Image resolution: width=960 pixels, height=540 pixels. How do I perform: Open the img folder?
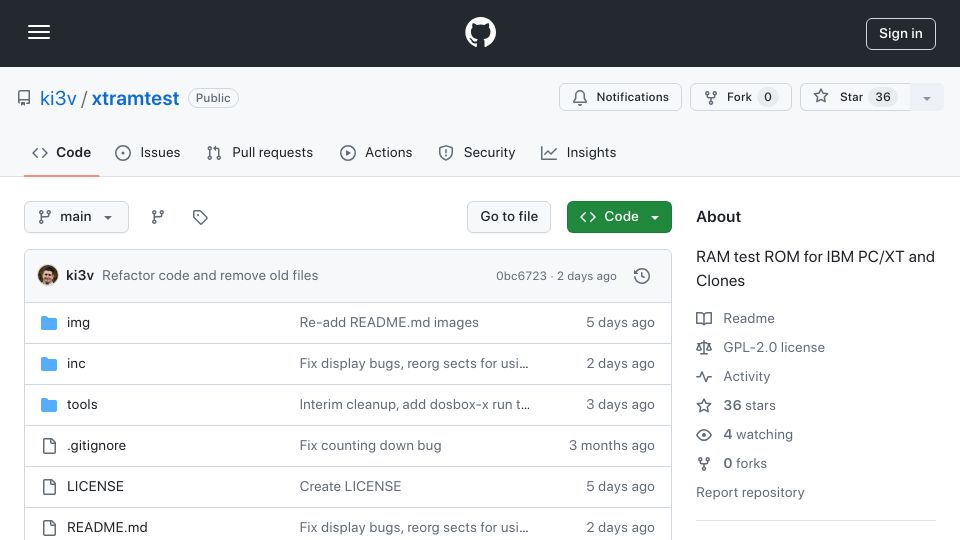pyautogui.click(x=78, y=323)
